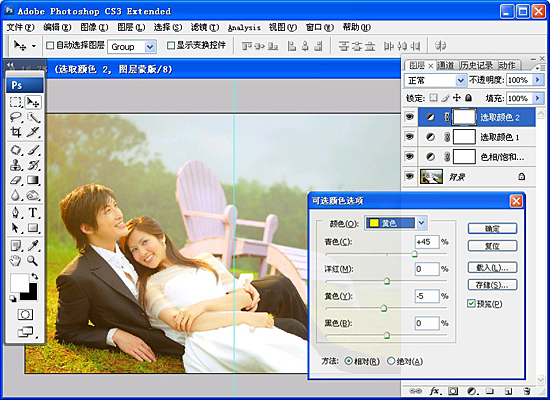Open the 滤镜 menu

[x=205, y=27]
